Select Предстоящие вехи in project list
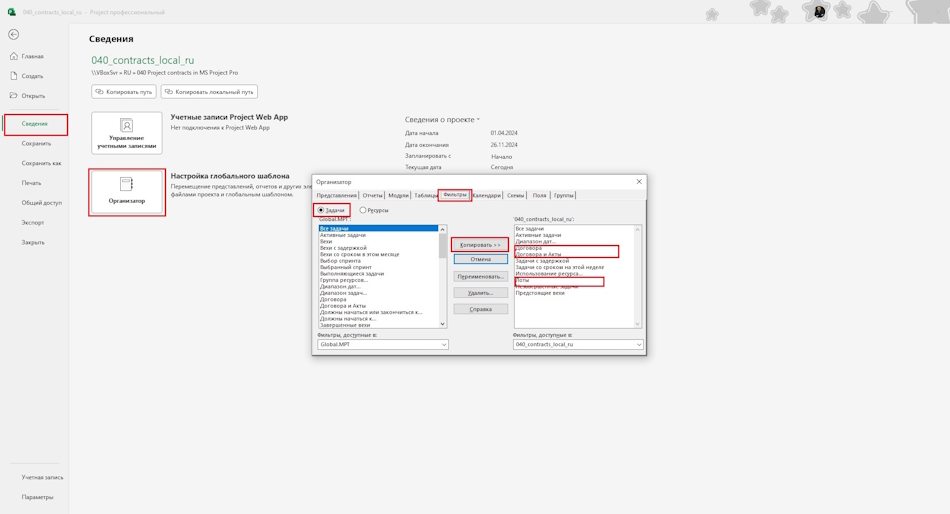 coord(540,293)
